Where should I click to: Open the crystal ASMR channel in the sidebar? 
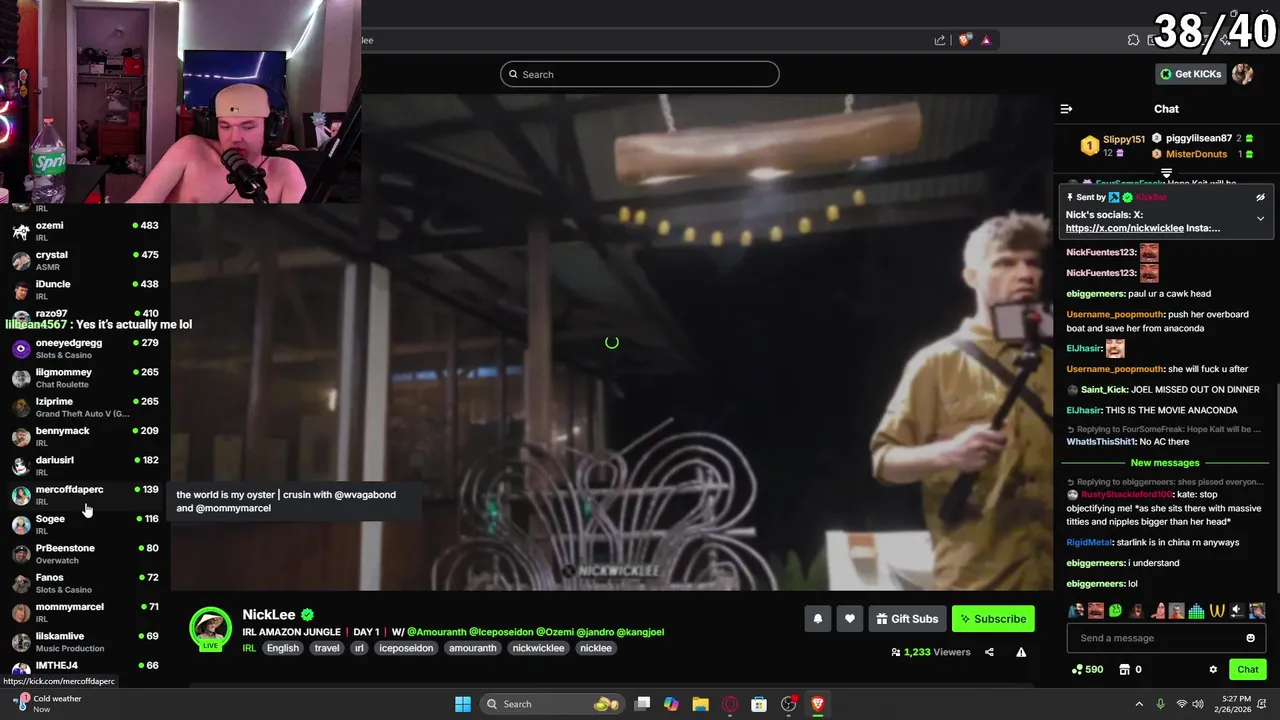(85, 260)
